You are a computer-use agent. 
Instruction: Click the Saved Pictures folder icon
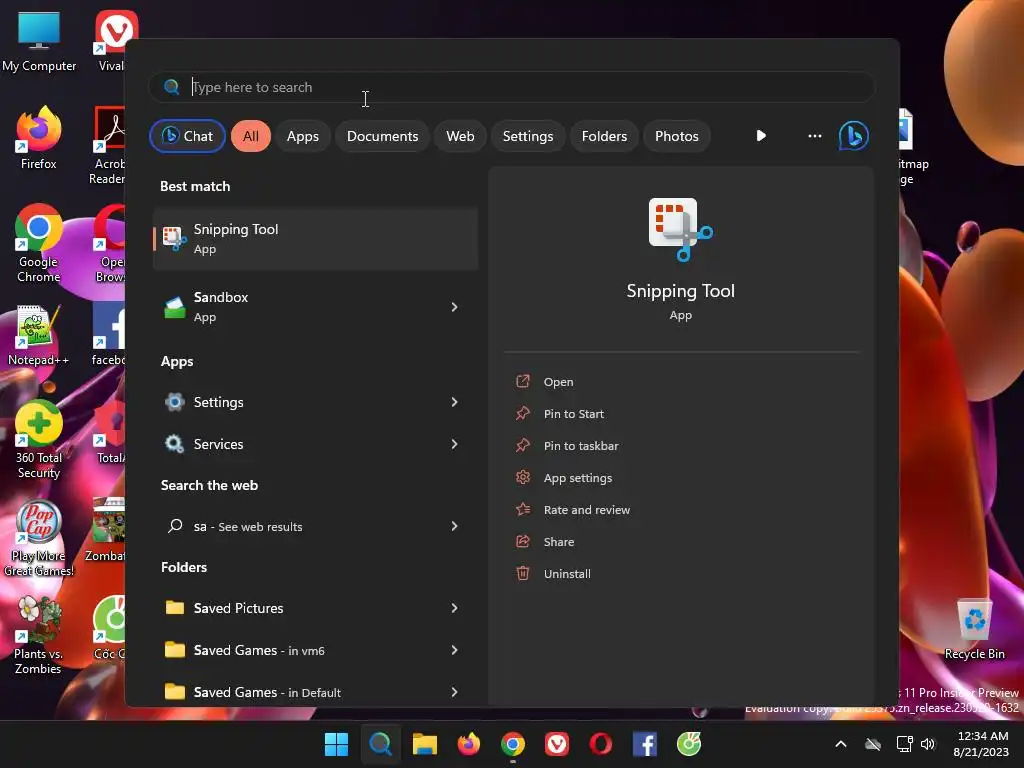pyautogui.click(x=174, y=608)
